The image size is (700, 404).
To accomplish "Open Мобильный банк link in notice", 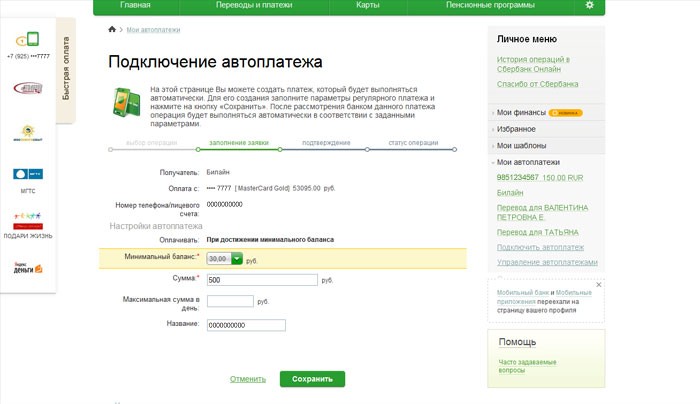I will pyautogui.click(x=523, y=293).
